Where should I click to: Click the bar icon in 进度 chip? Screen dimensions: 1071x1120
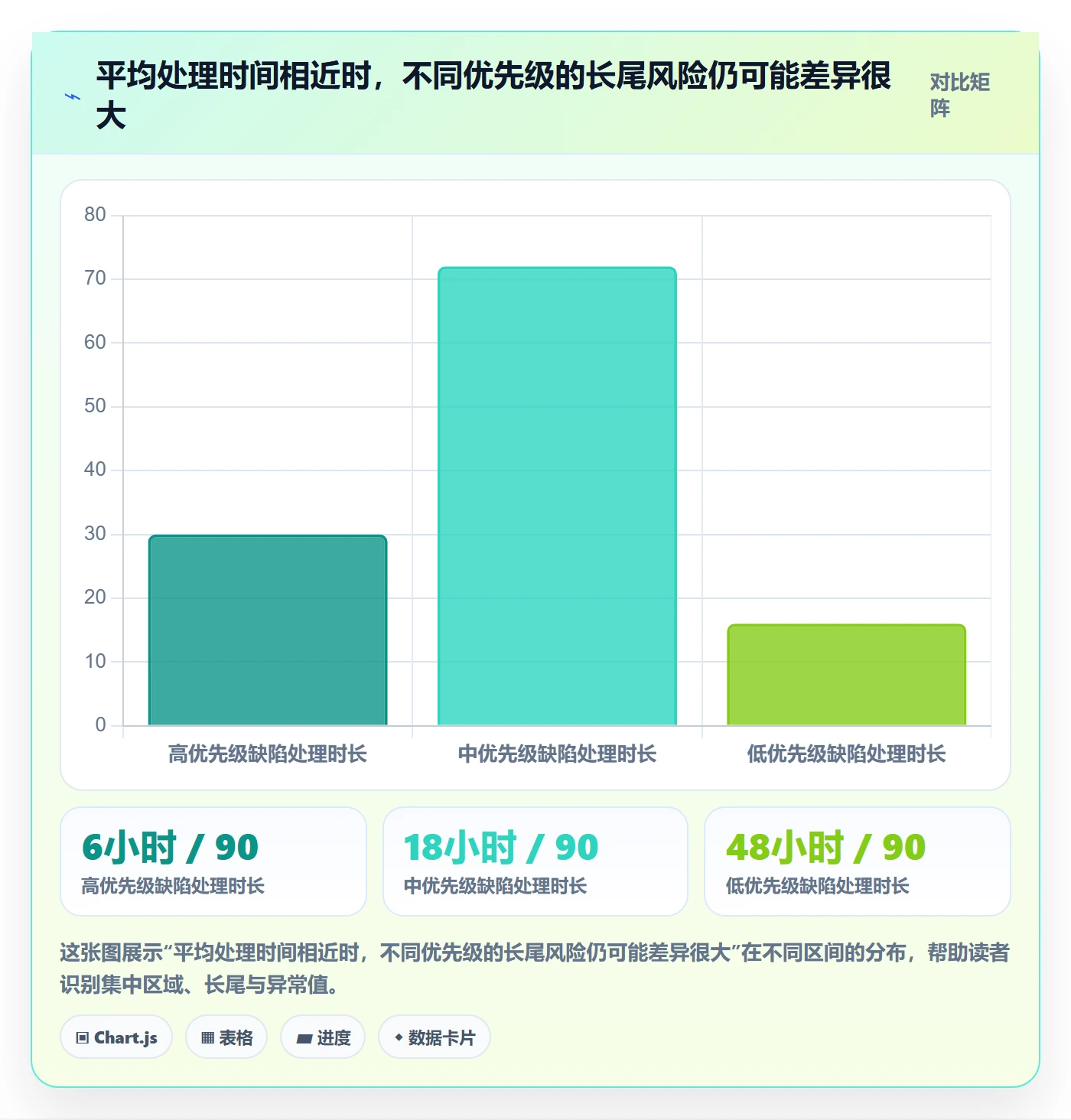(x=304, y=1039)
